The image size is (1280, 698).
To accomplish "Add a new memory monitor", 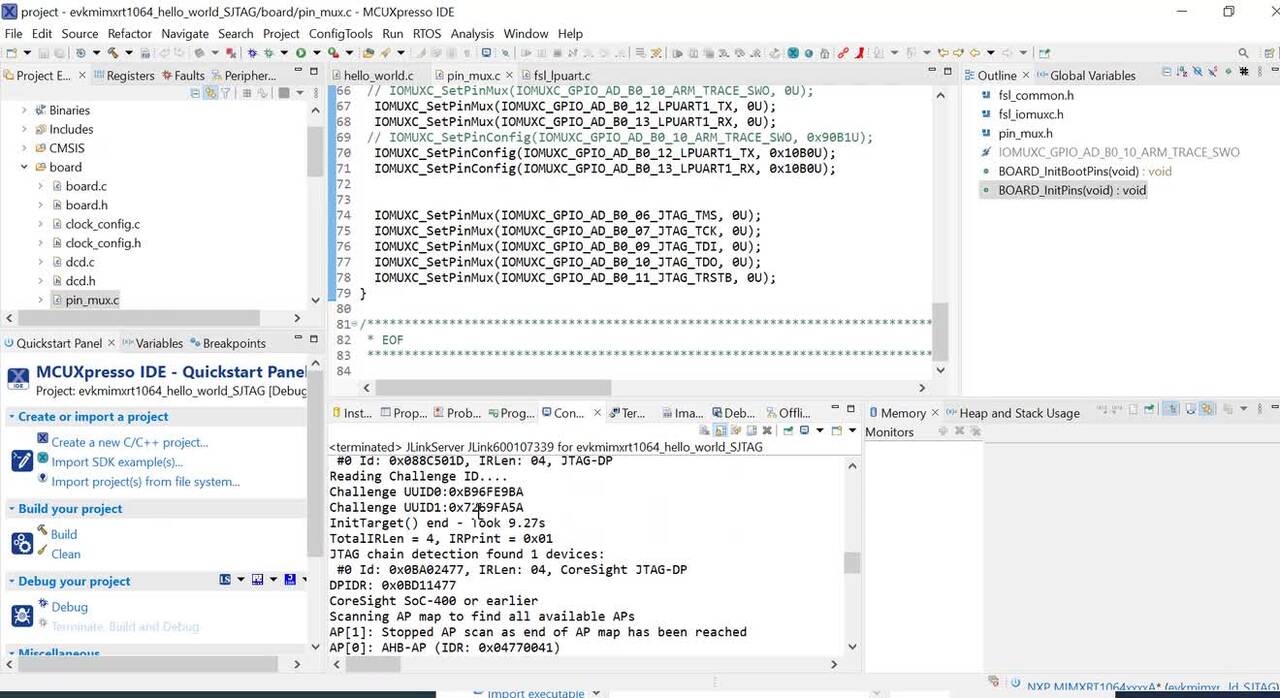I will click(943, 432).
